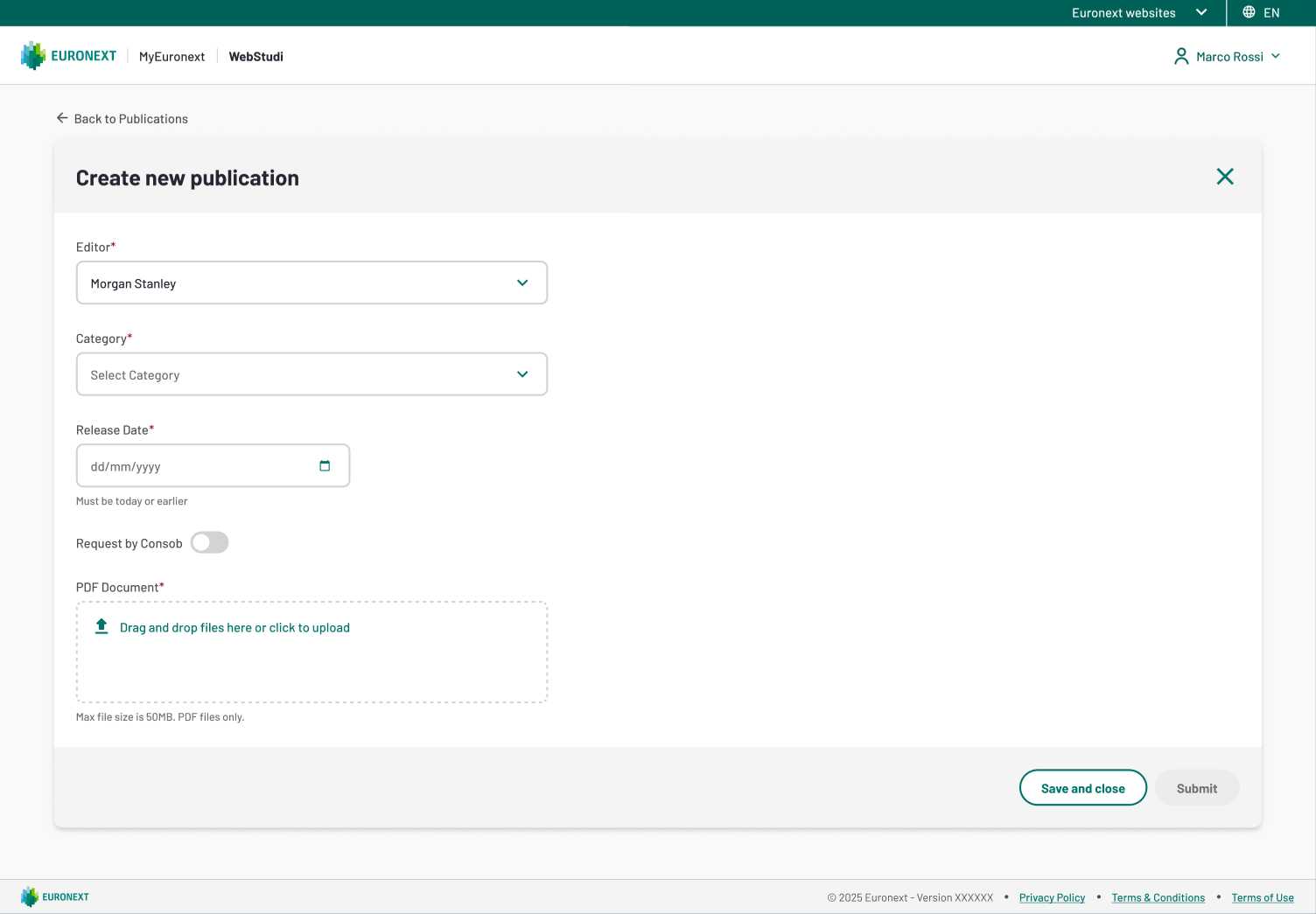This screenshot has height=914, width=1316.
Task: Click the Submit button
Action: (x=1197, y=787)
